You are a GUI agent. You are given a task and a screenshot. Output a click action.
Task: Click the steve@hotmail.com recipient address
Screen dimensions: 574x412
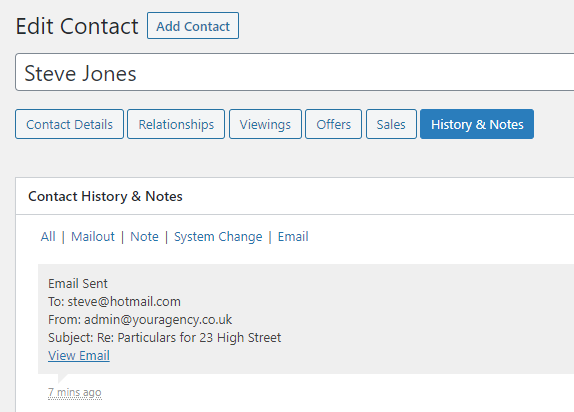pyautogui.click(x=124, y=301)
